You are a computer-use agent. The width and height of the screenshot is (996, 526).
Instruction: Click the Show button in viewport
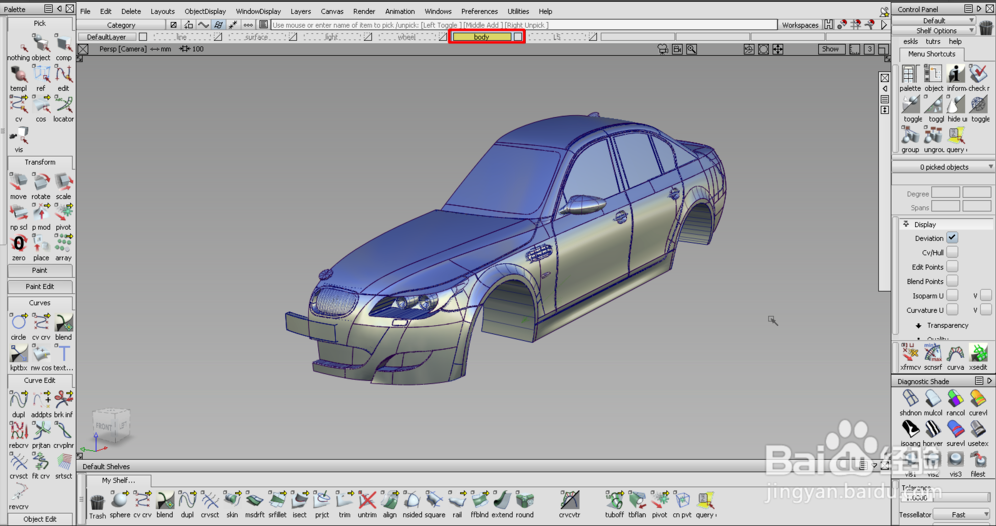click(x=830, y=49)
